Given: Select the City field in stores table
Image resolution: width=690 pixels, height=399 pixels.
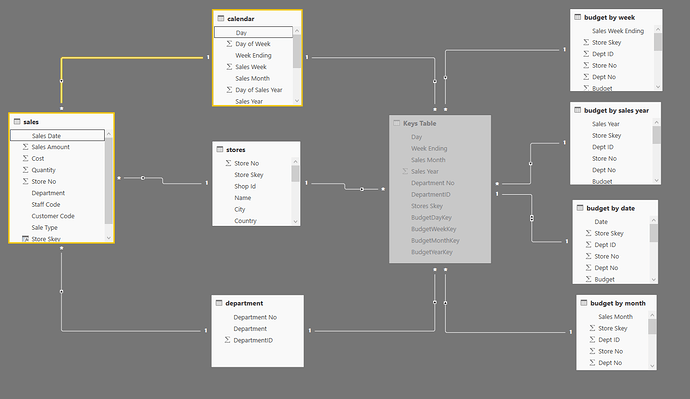Looking at the screenshot, I should [239, 209].
